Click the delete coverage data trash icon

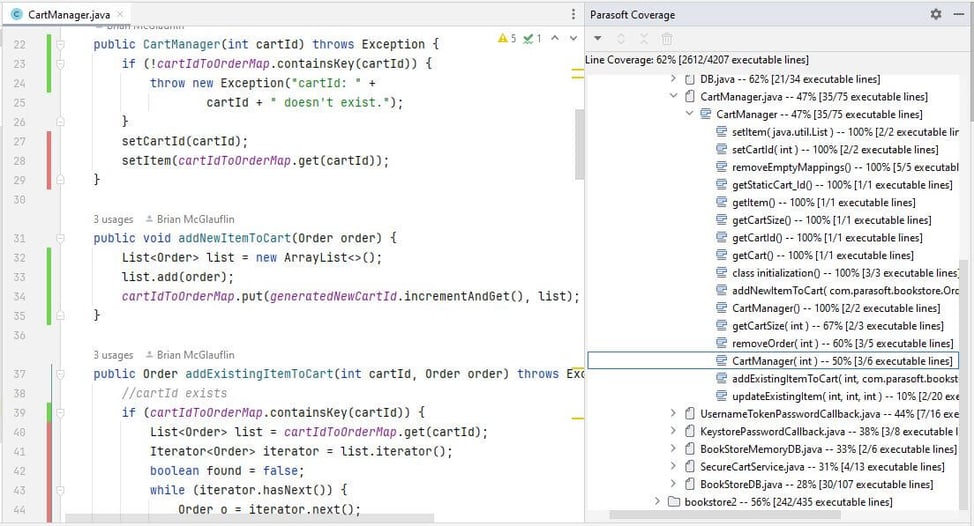pyautogui.click(x=667, y=39)
